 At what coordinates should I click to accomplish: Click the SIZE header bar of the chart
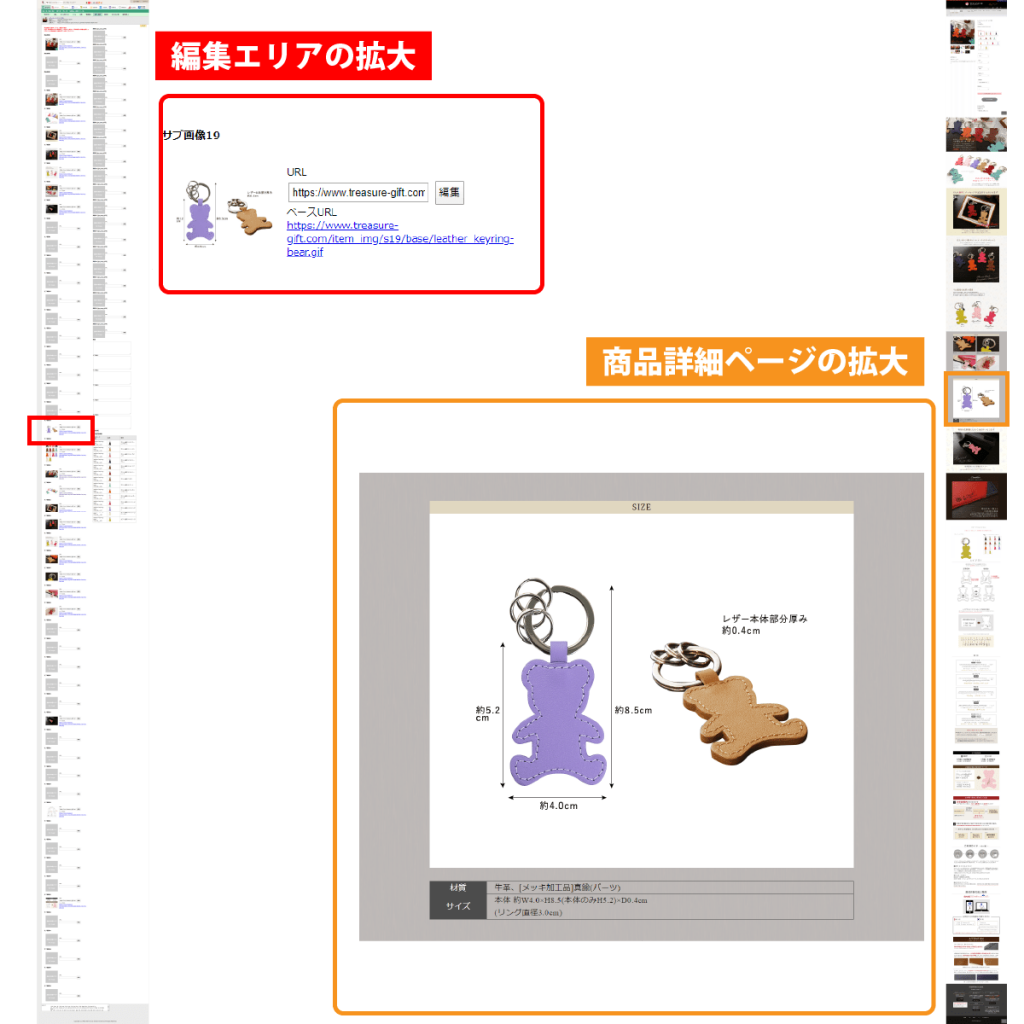641,507
